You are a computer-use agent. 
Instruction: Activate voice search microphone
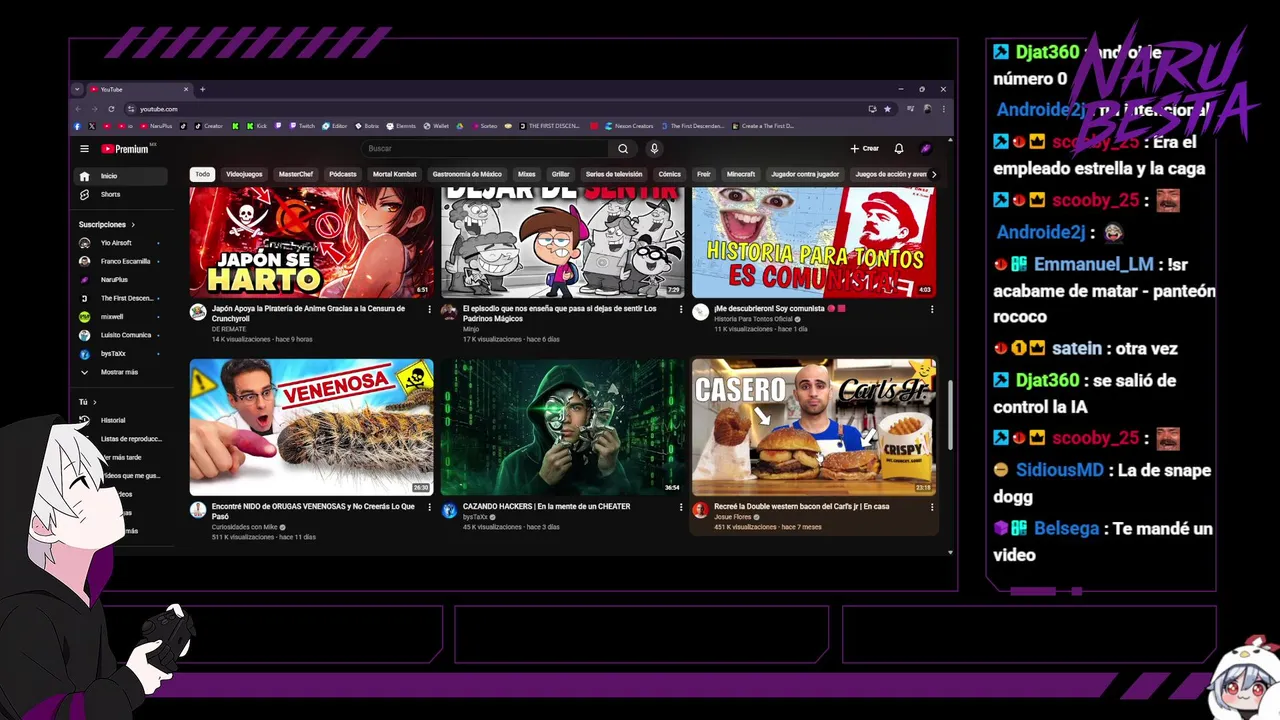[x=654, y=149]
